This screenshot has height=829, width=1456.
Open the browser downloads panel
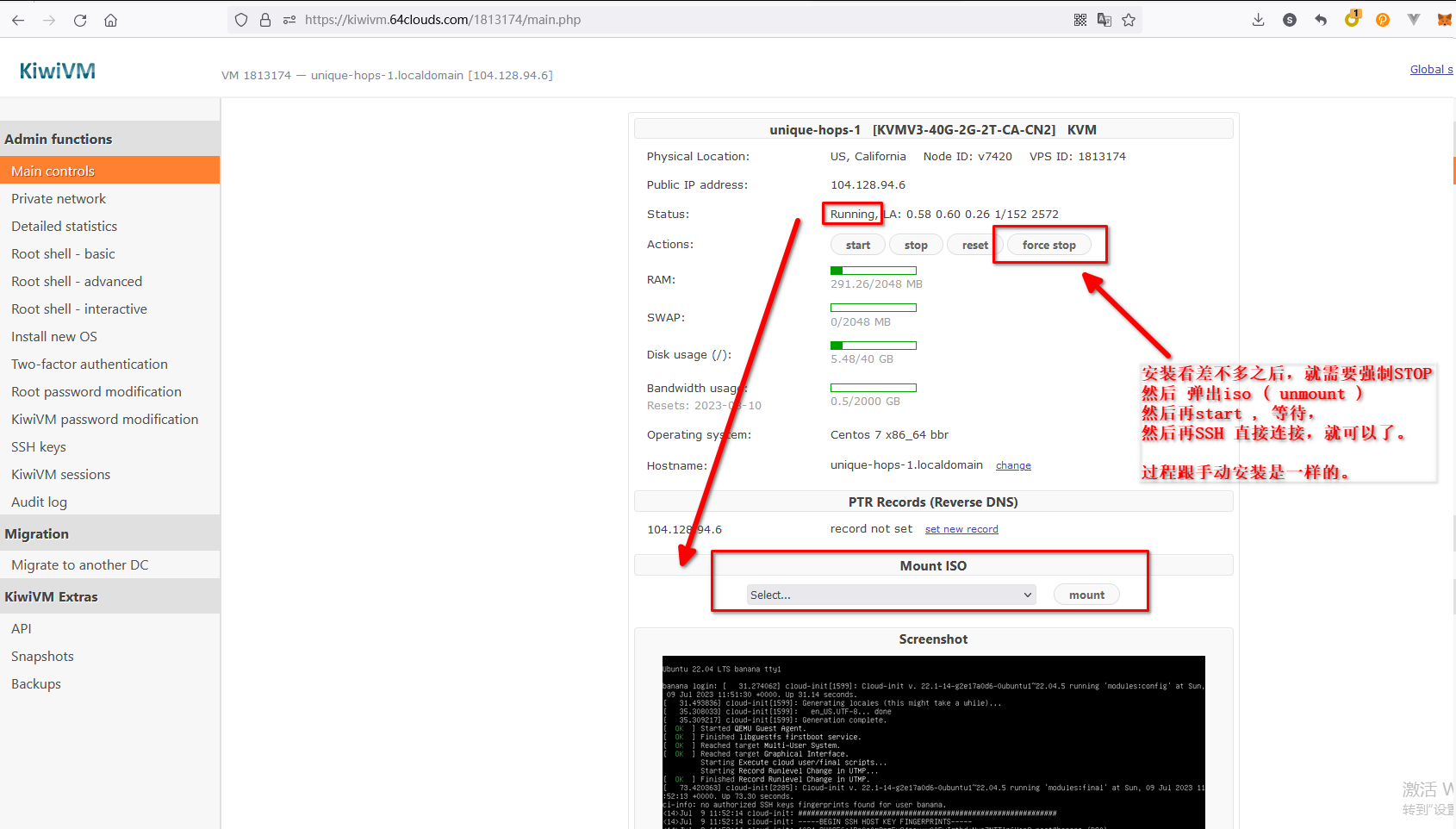[1258, 20]
